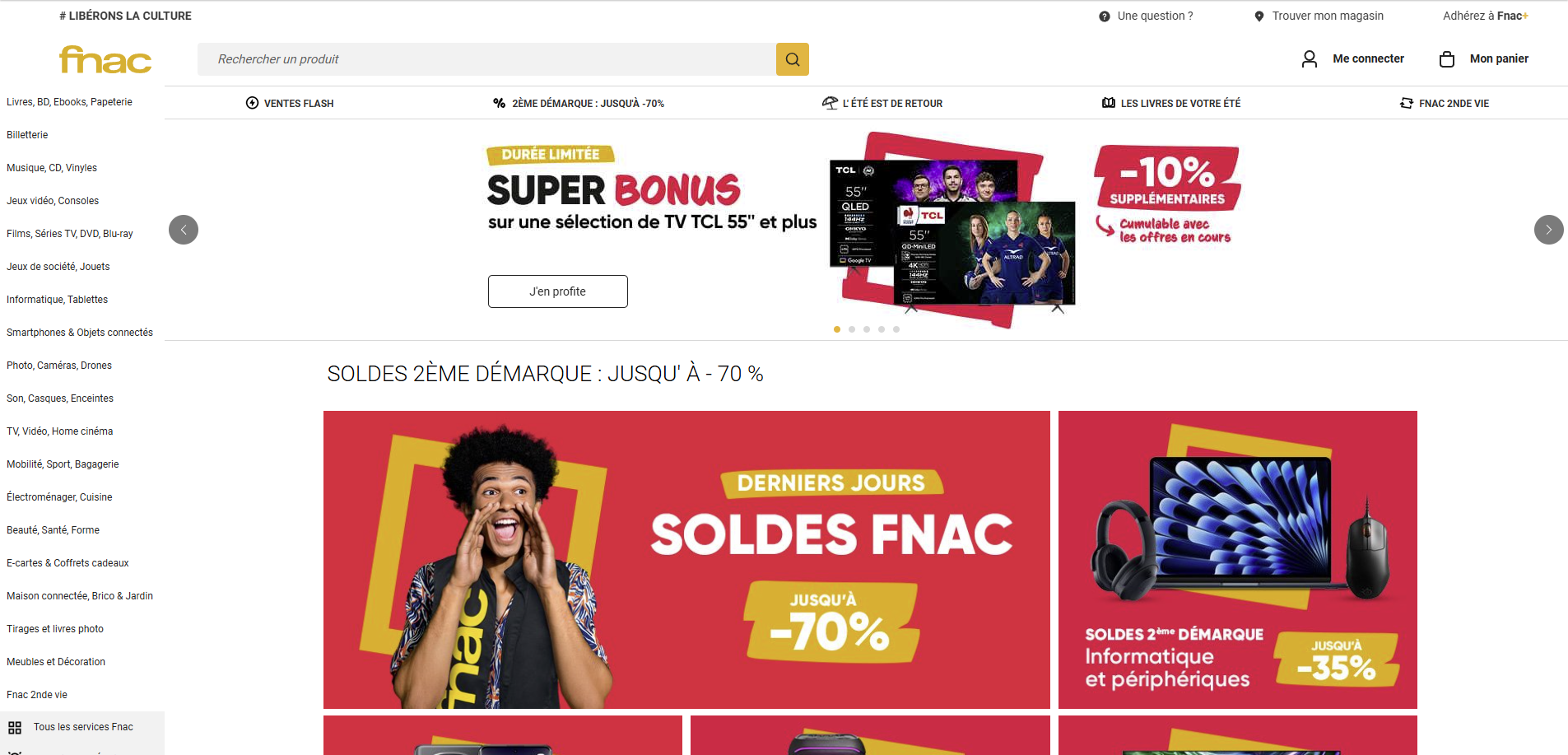The image size is (1568, 755).
Task: Open Adhérez à Fnac+ link
Action: pyautogui.click(x=1485, y=16)
